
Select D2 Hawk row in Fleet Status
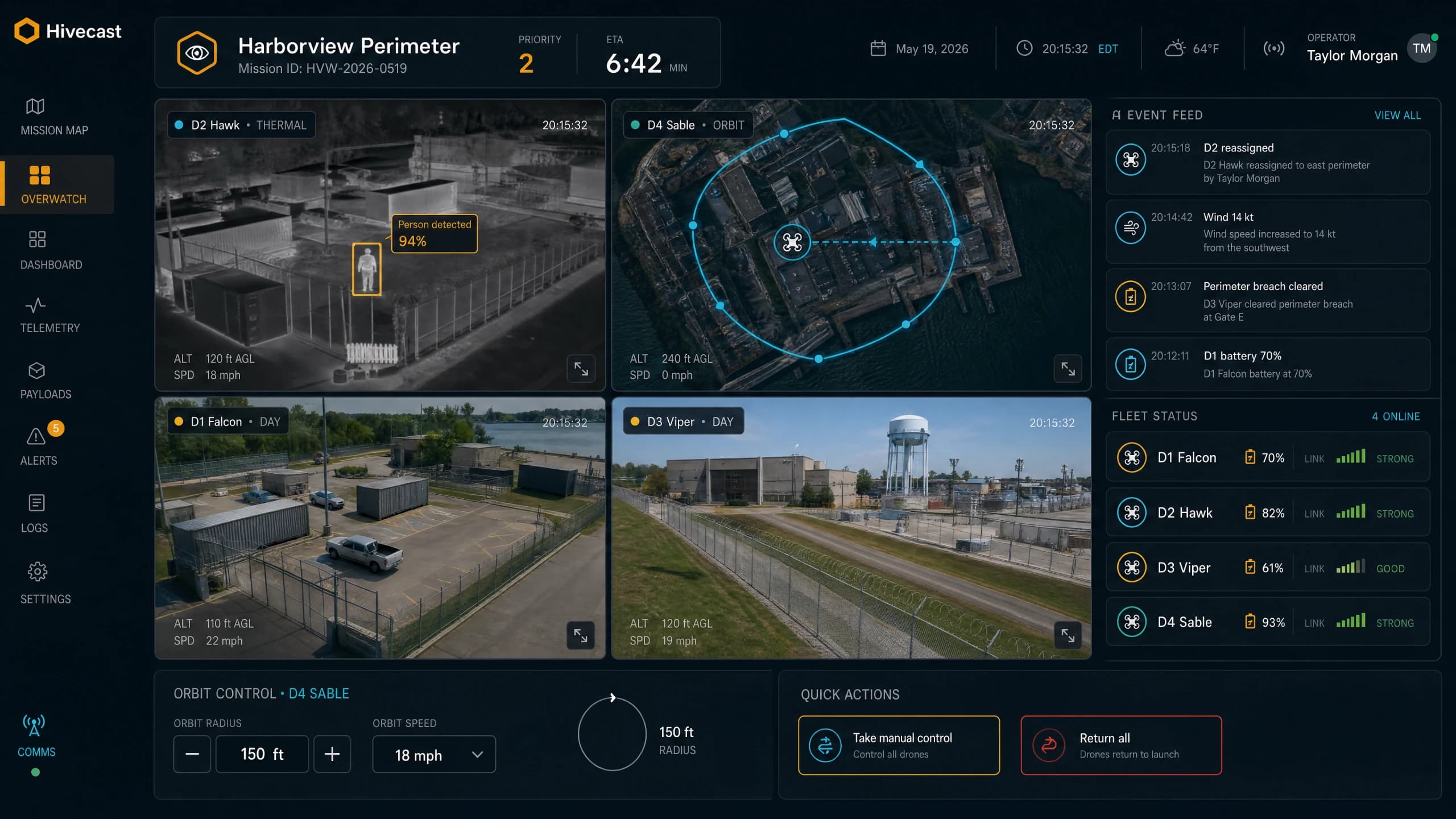tap(1268, 512)
